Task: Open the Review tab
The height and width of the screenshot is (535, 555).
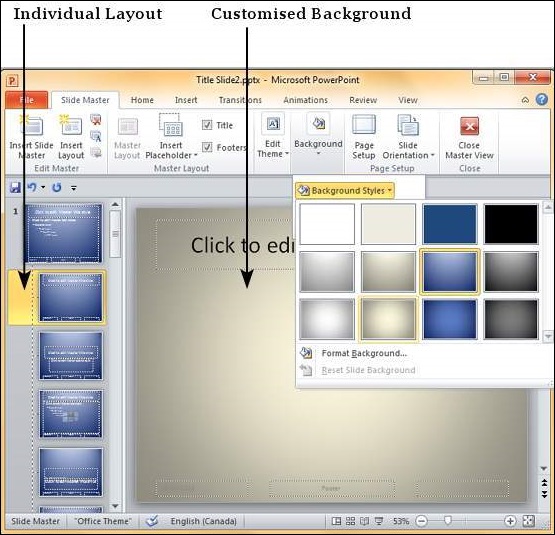Action: 363,100
